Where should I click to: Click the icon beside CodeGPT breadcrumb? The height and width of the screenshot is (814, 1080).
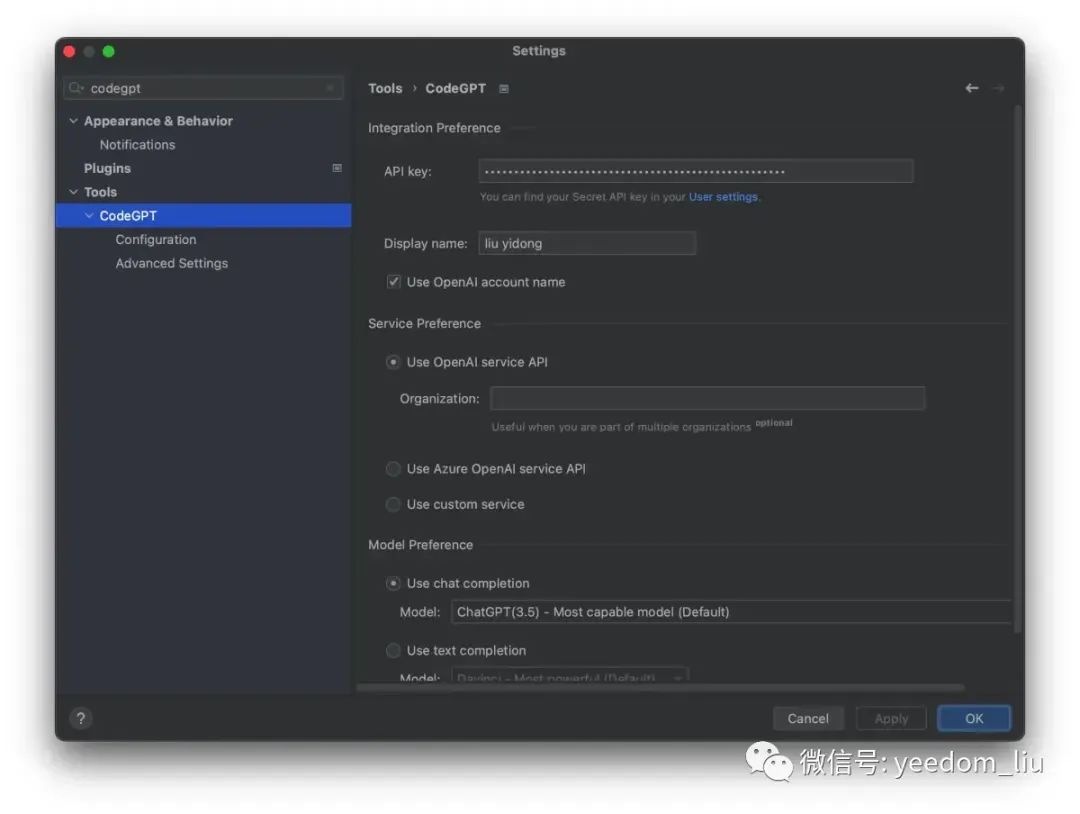tap(503, 89)
